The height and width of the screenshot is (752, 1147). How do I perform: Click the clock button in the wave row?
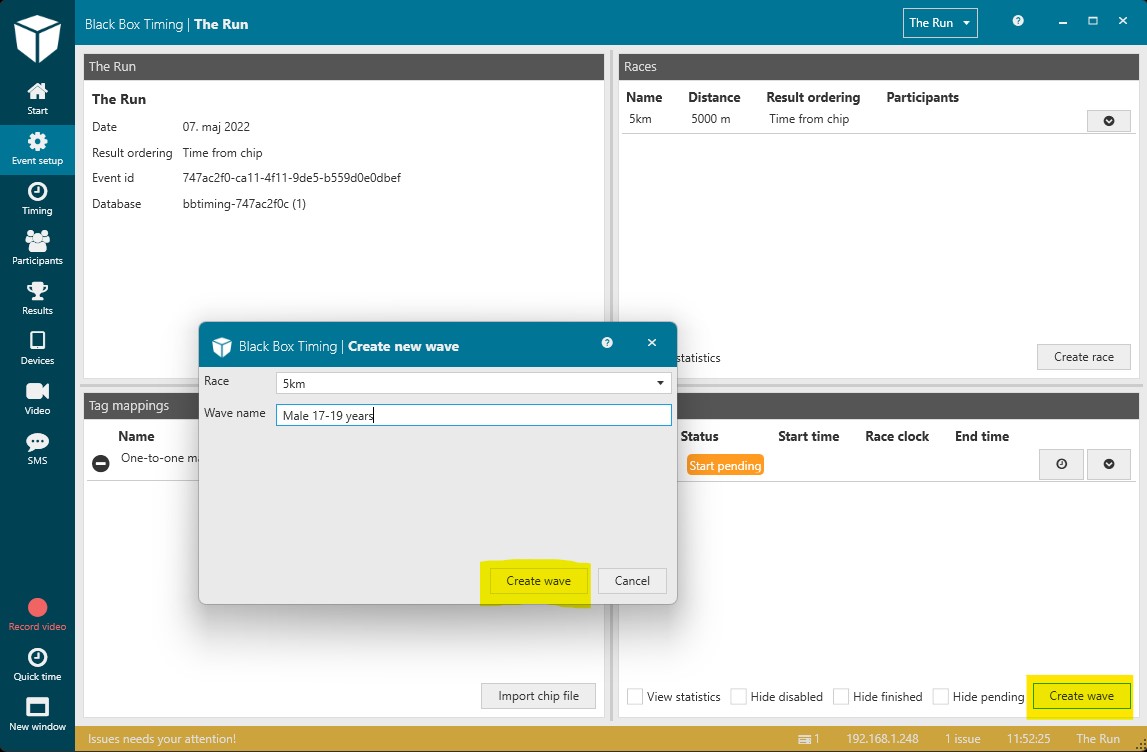tap(1061, 465)
